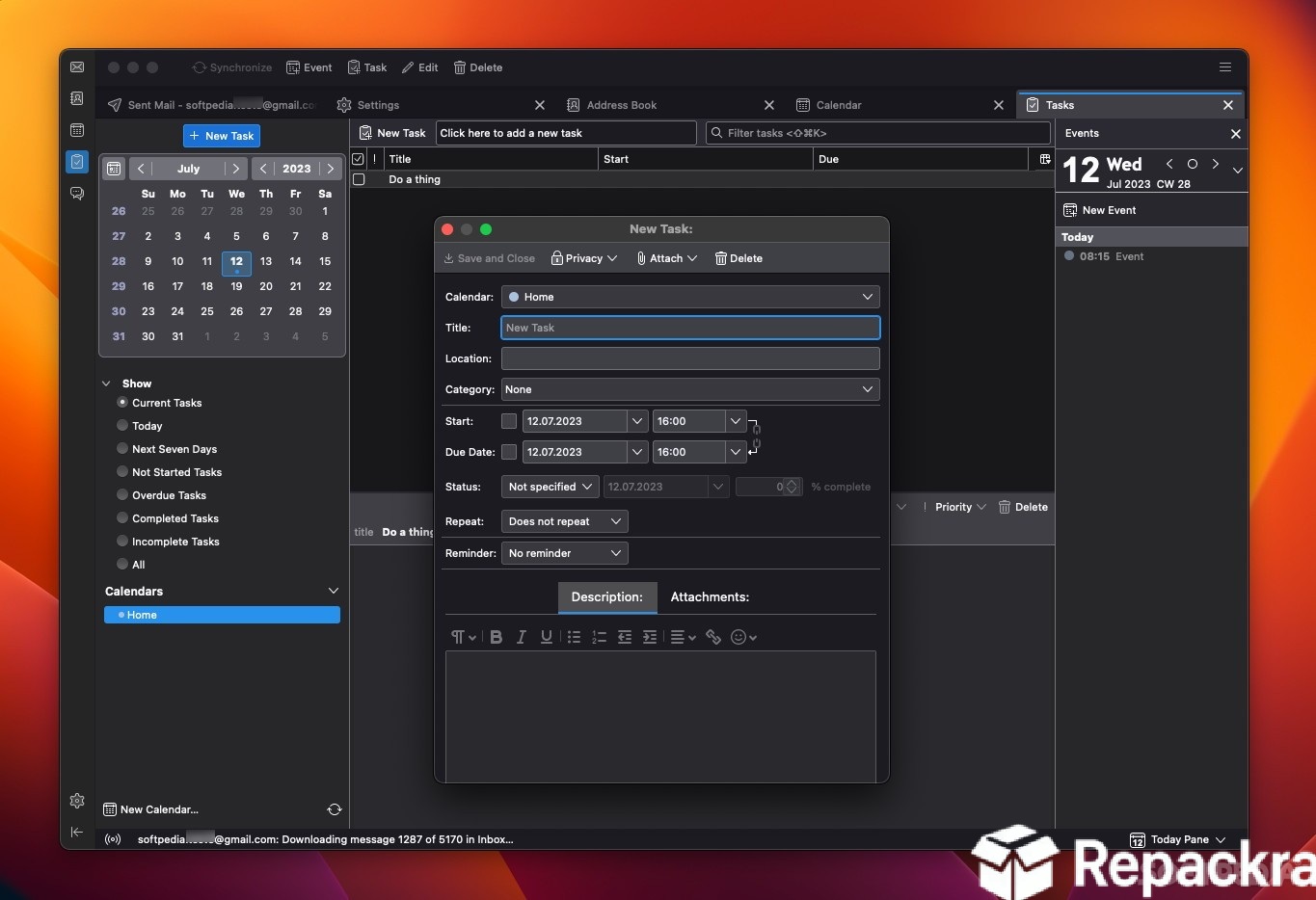Screen dimensions: 1316x900
Task: Click the Location input field
Action: click(x=690, y=358)
